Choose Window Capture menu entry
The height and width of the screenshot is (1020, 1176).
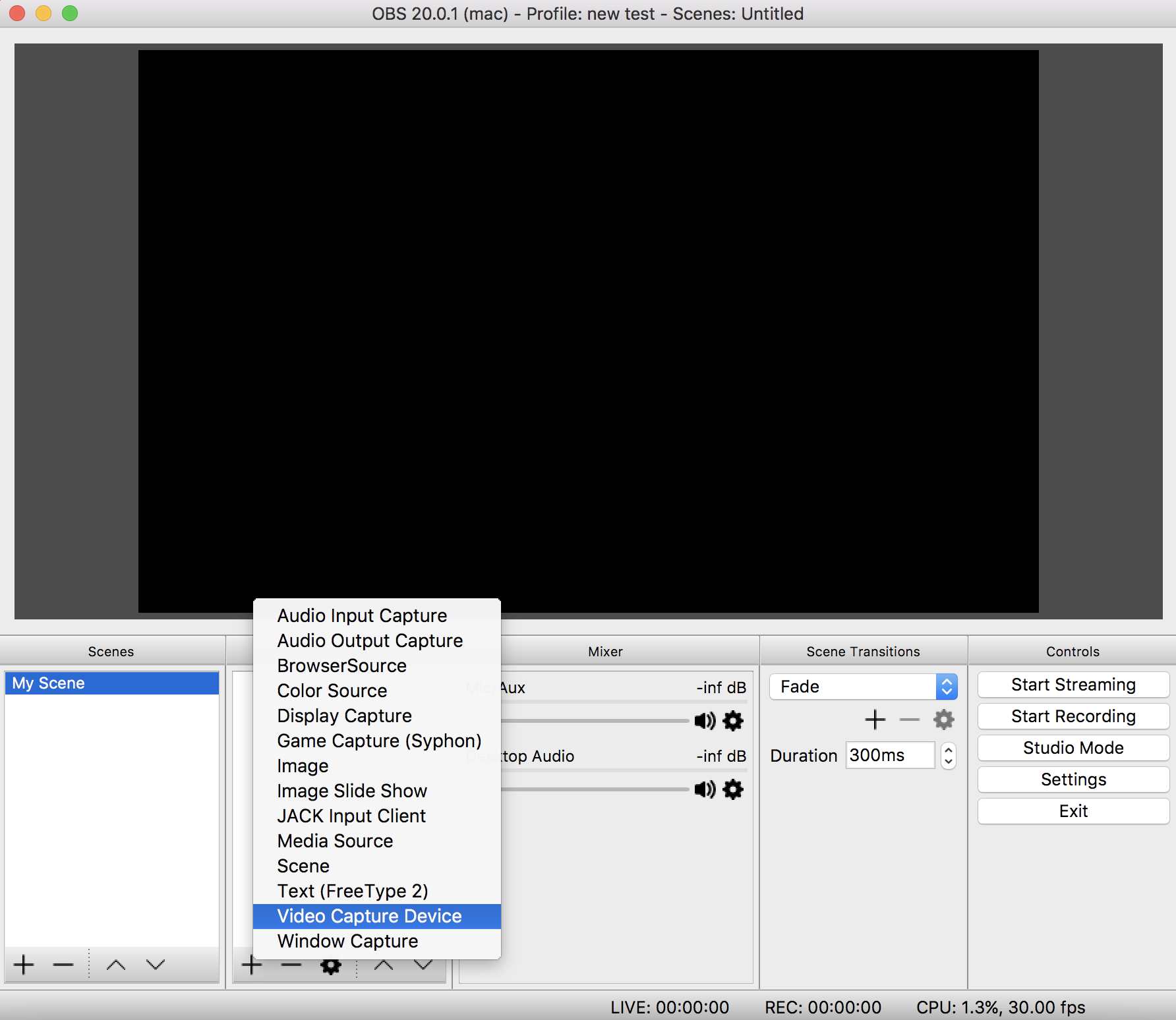coord(377,941)
